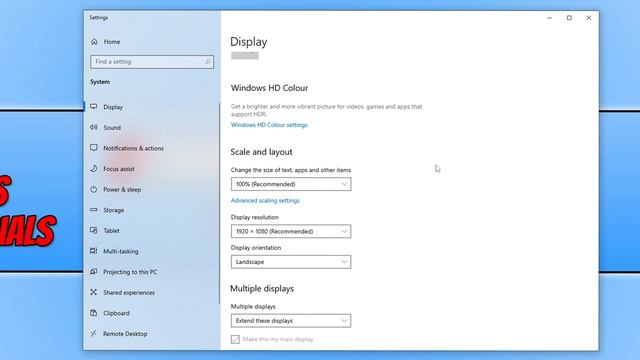The height and width of the screenshot is (360, 640).
Task: Maximize the Settings window
Action: click(569, 18)
